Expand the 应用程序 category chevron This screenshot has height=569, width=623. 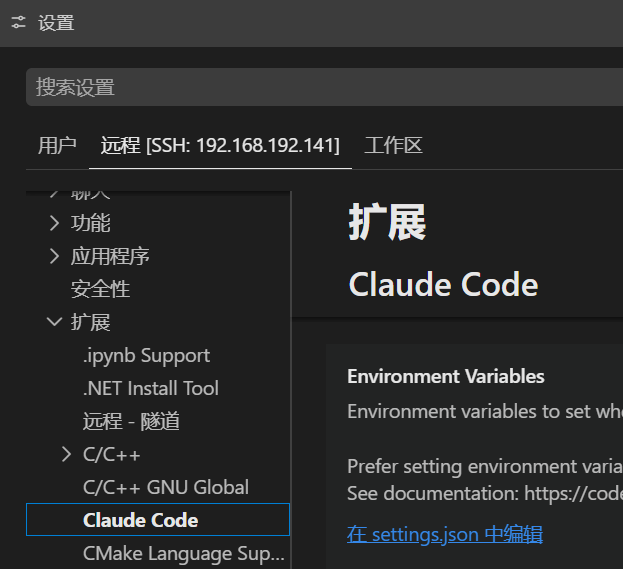[54, 256]
